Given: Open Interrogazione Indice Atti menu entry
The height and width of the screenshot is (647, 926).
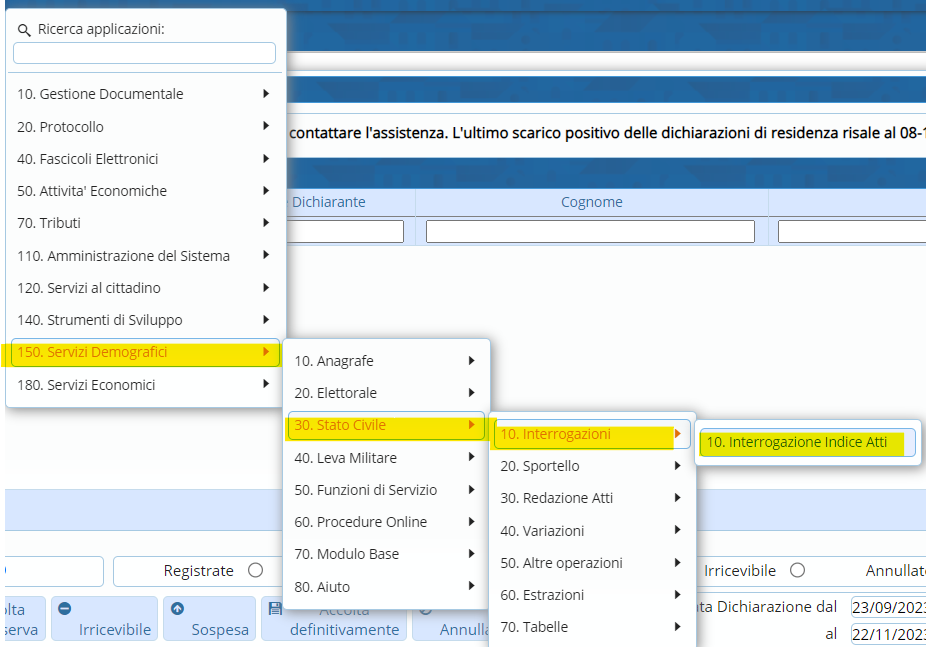Looking at the screenshot, I should click(807, 442).
